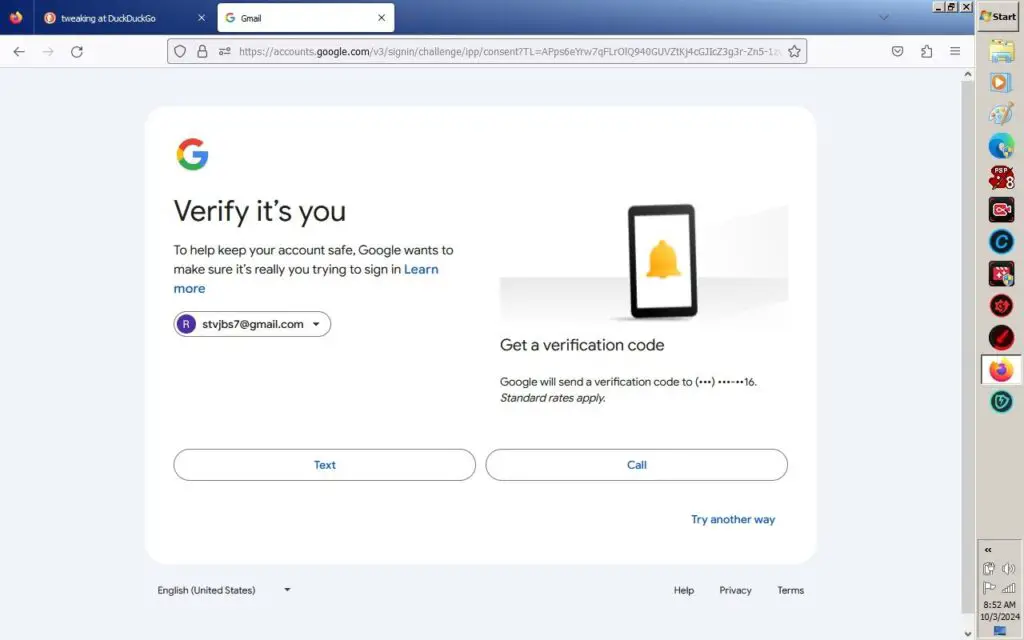Viewport: 1024px width, 640px height.
Task: Close the tweaking at DuckDuckGo tab
Action: point(201,18)
